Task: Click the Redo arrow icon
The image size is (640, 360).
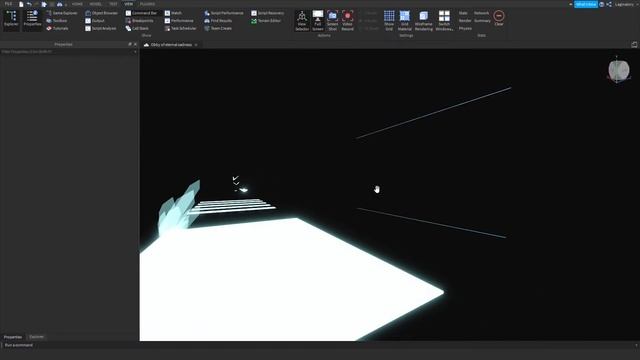Action: pos(36,4)
